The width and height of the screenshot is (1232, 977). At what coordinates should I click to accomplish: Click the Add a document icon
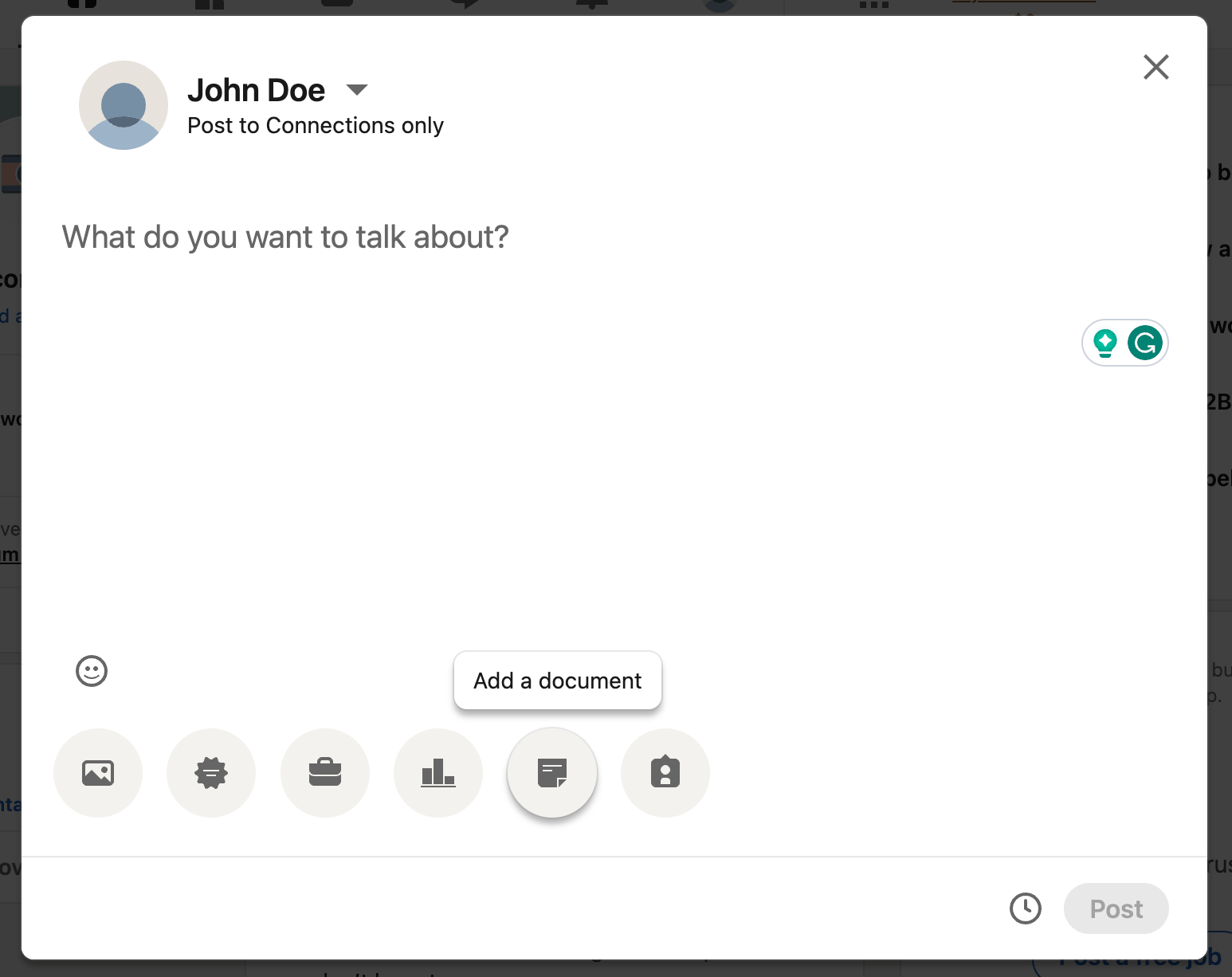(x=551, y=772)
